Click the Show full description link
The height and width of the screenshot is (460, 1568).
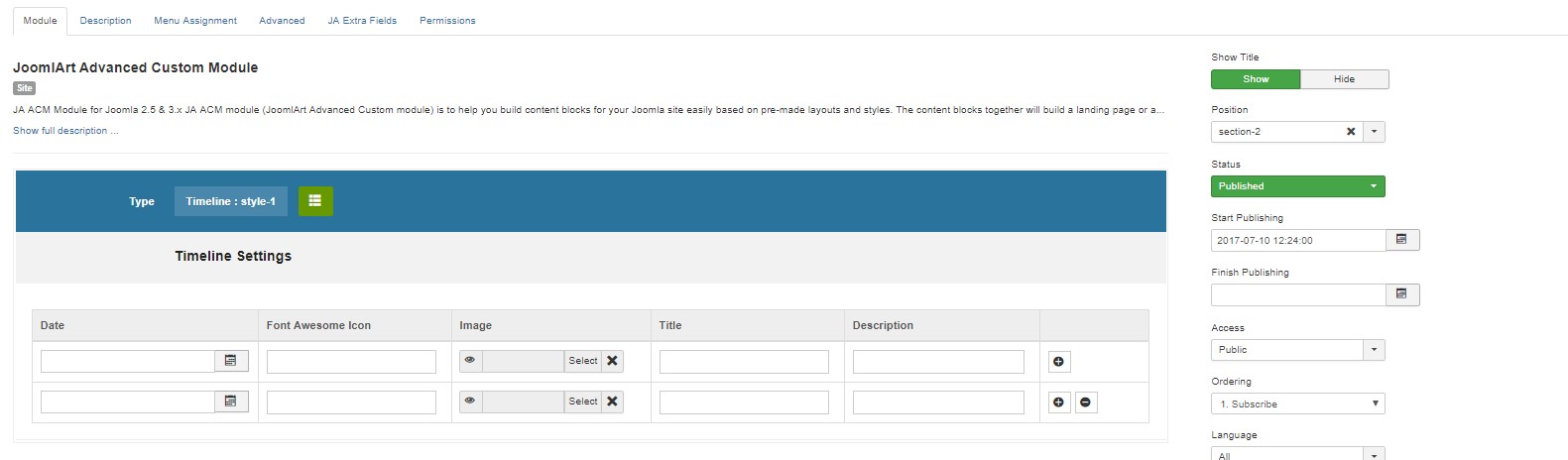(x=65, y=131)
